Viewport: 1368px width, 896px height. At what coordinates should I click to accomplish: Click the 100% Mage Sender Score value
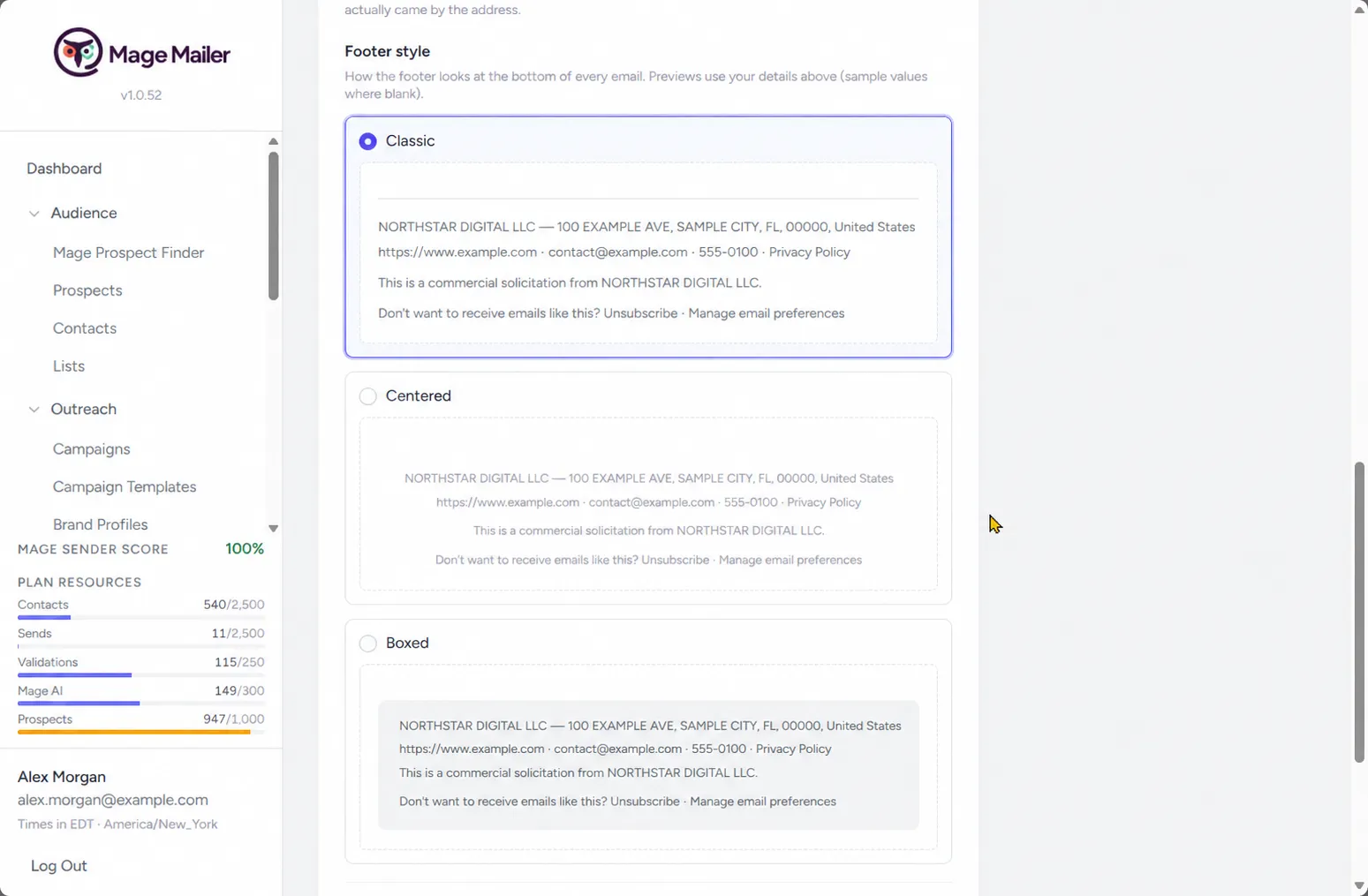click(245, 549)
